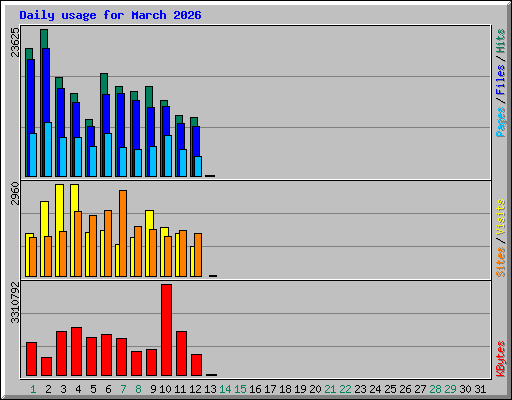Click day 7 on the x-axis

(x=123, y=389)
